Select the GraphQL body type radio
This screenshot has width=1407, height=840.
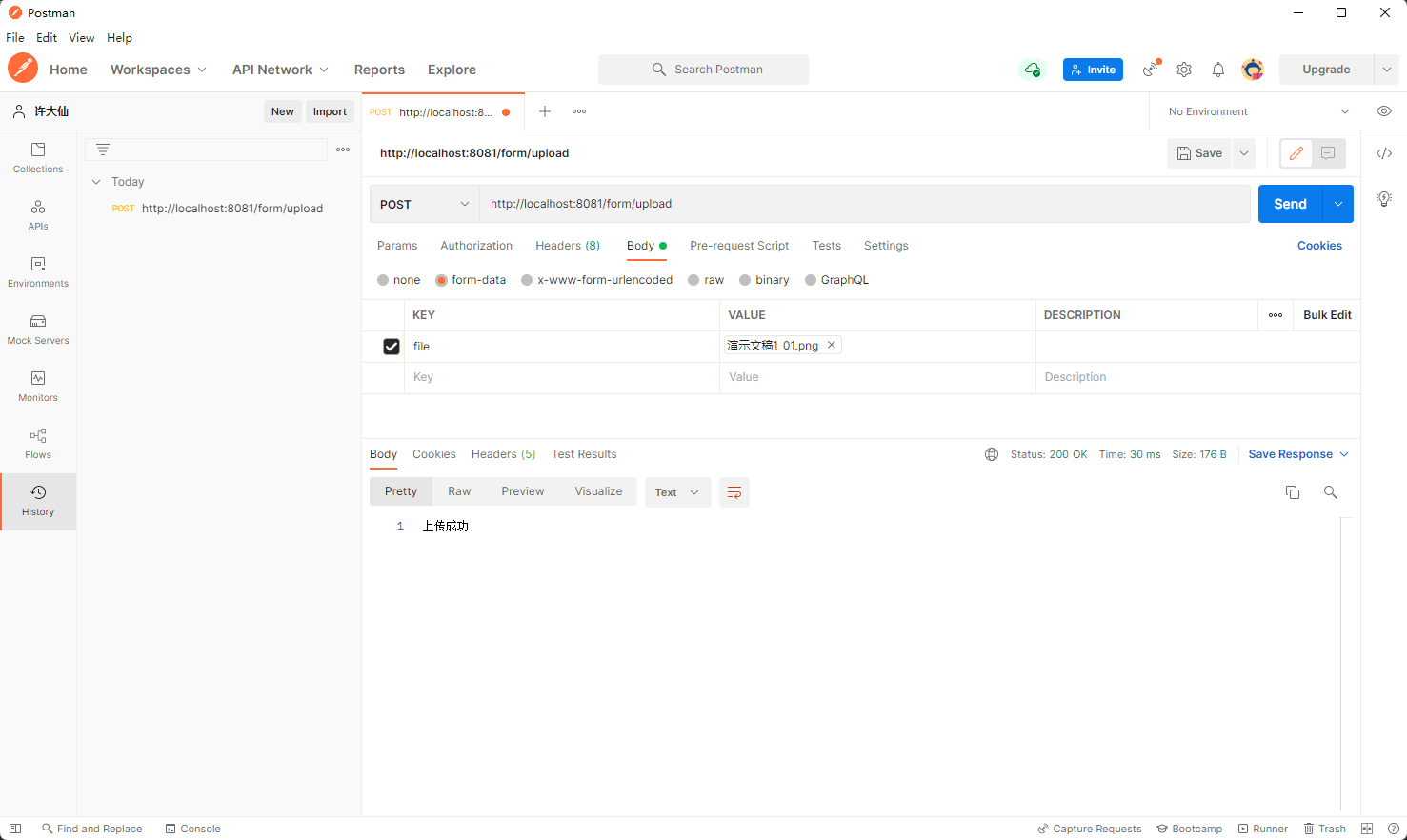[811, 280]
